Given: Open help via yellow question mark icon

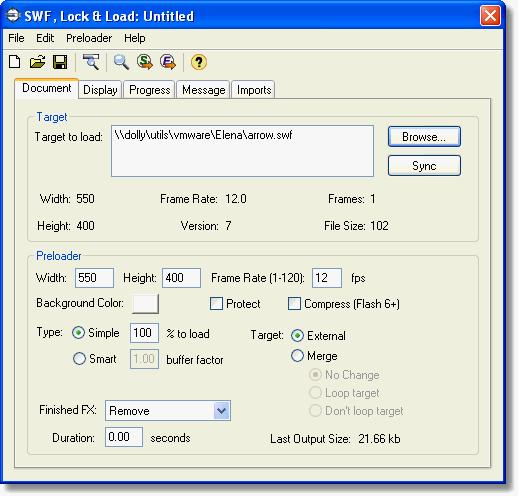Looking at the screenshot, I should point(199,62).
